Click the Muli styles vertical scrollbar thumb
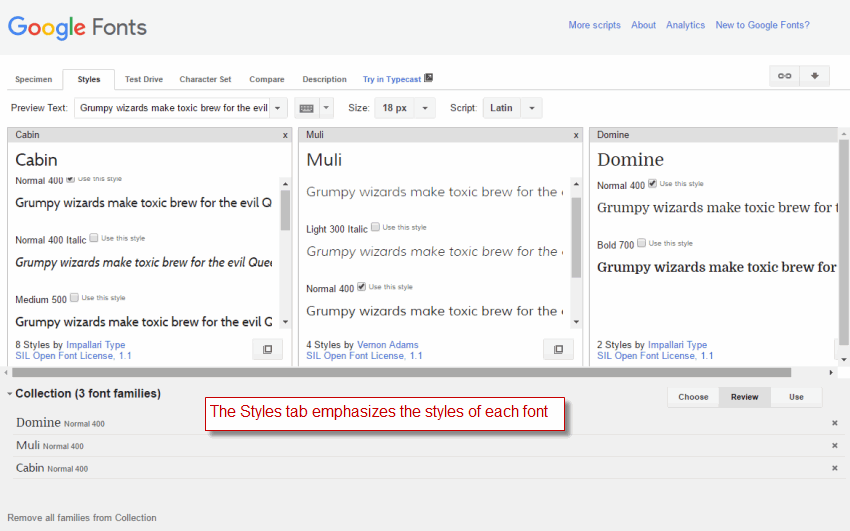Image resolution: width=850 pixels, height=531 pixels. click(576, 237)
